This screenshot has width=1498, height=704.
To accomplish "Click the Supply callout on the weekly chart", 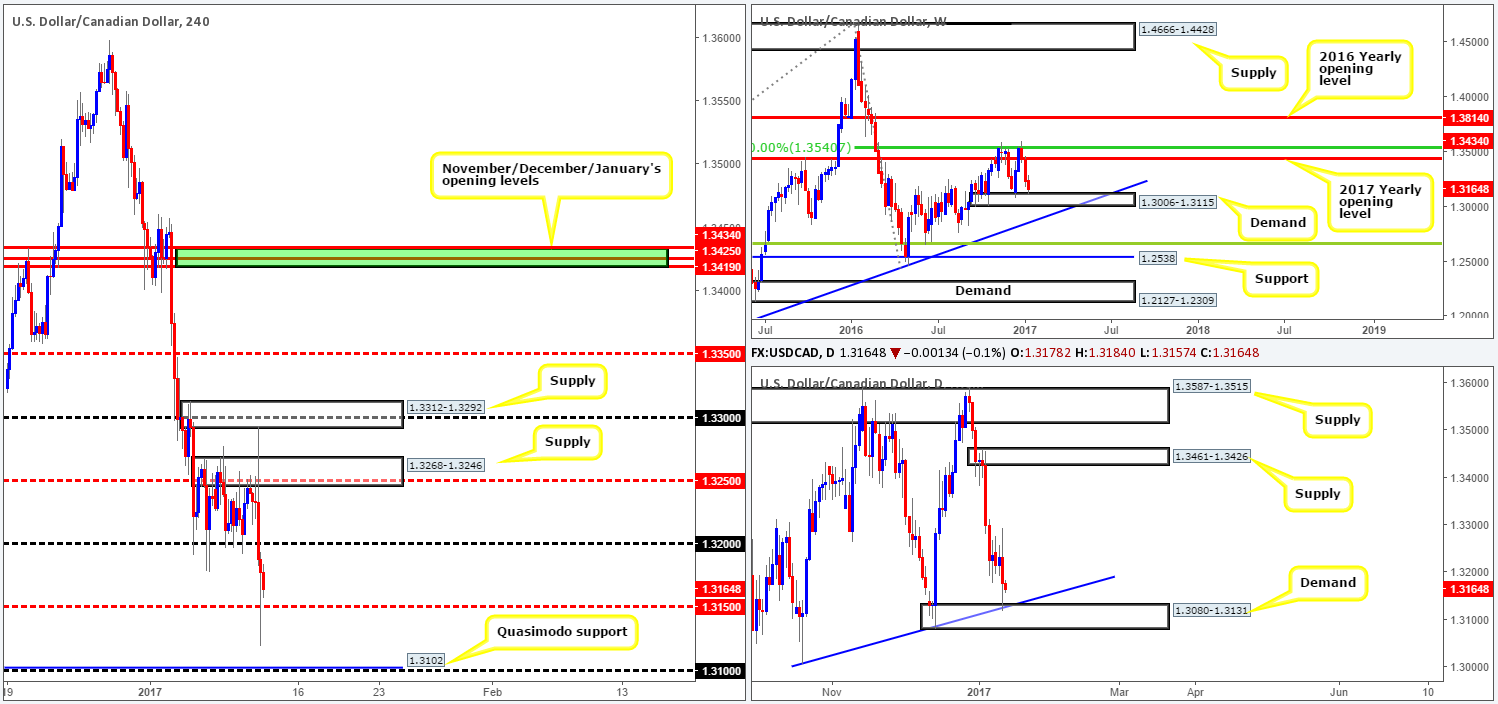I will point(1254,72).
